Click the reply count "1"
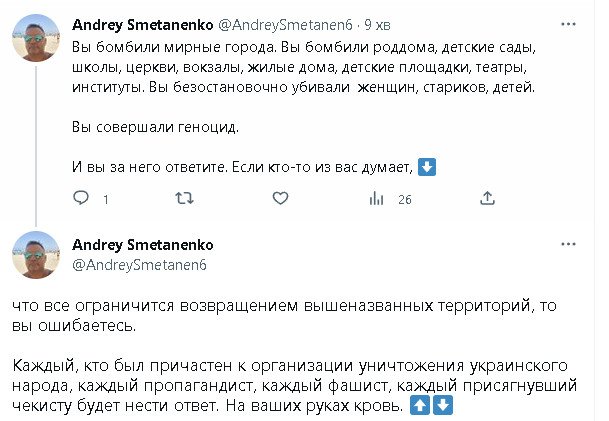609x421 pixels. coord(106,200)
